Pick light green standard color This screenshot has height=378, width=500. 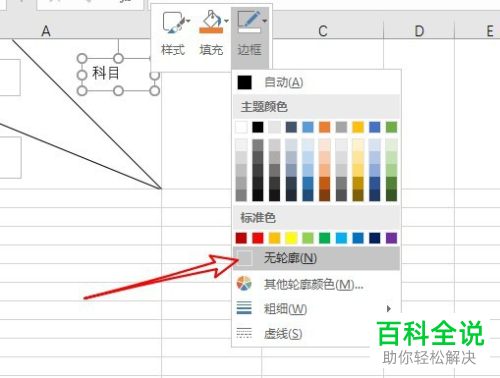click(308, 238)
